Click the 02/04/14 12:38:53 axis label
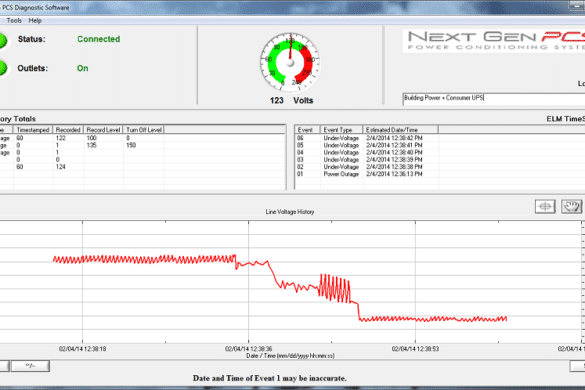This screenshot has width=585, height=390. coord(415,349)
